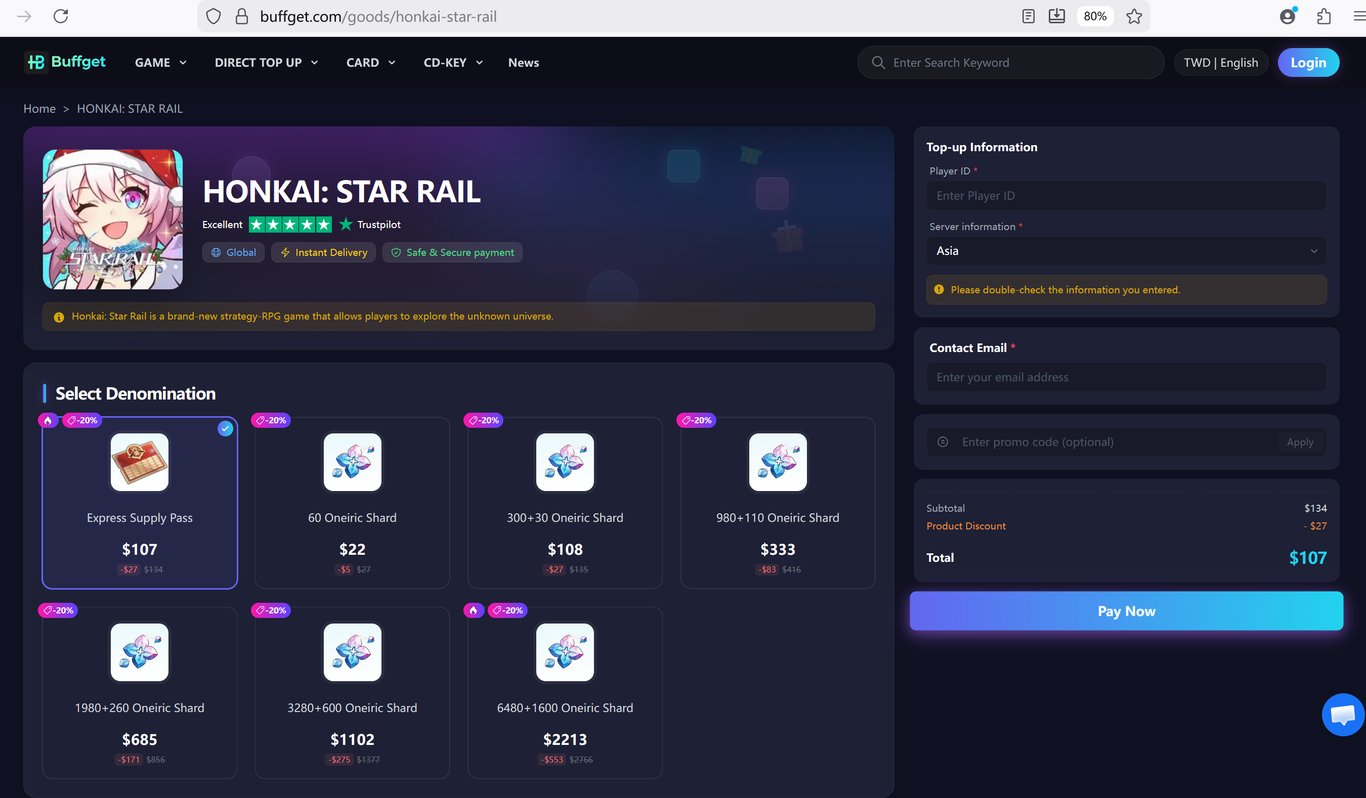The image size is (1366, 798).
Task: Click the Buffget logo
Action: pos(65,62)
